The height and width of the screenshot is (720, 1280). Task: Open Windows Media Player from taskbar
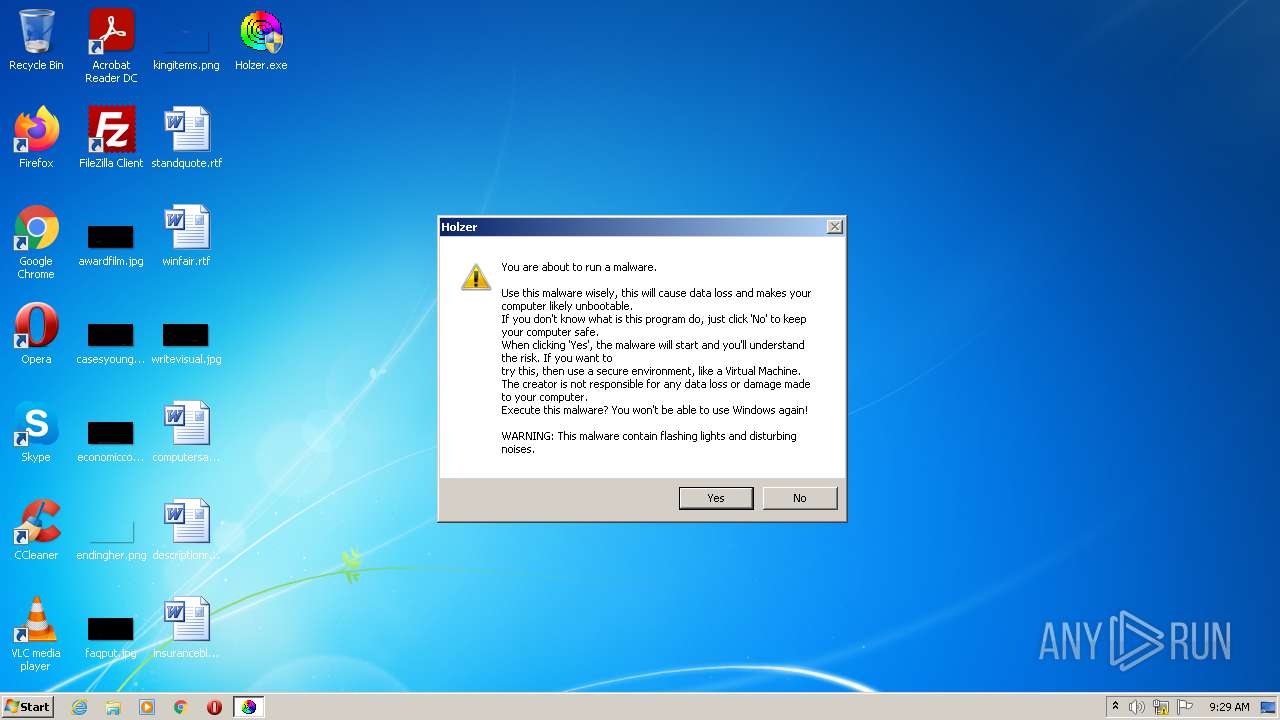(147, 707)
